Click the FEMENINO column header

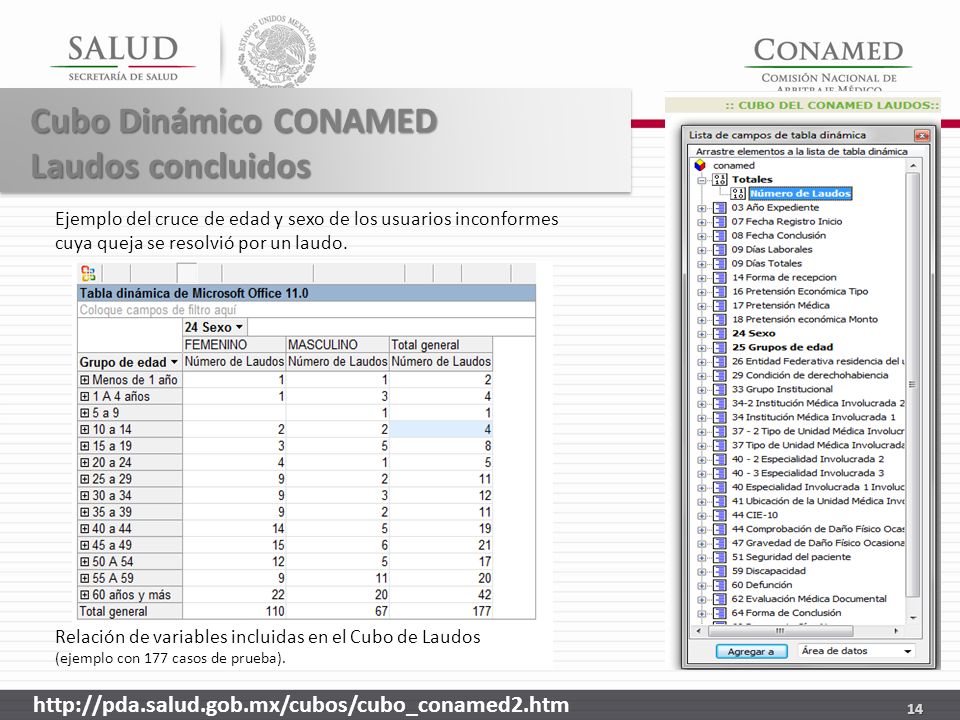[234, 345]
